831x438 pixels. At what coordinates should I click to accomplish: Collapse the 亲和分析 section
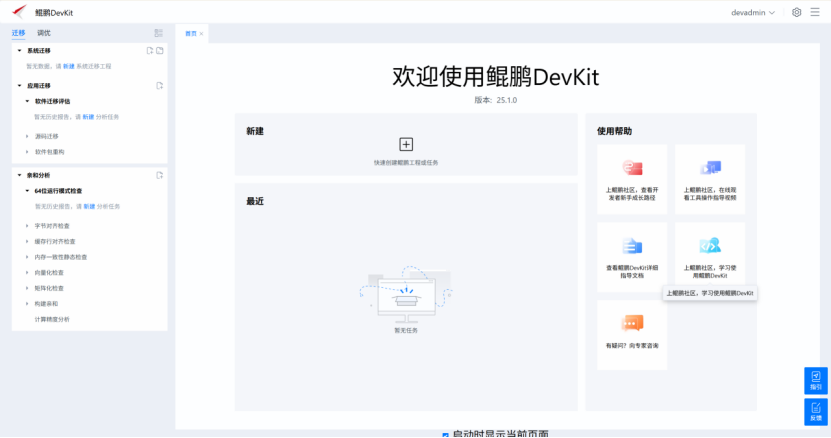point(20,175)
